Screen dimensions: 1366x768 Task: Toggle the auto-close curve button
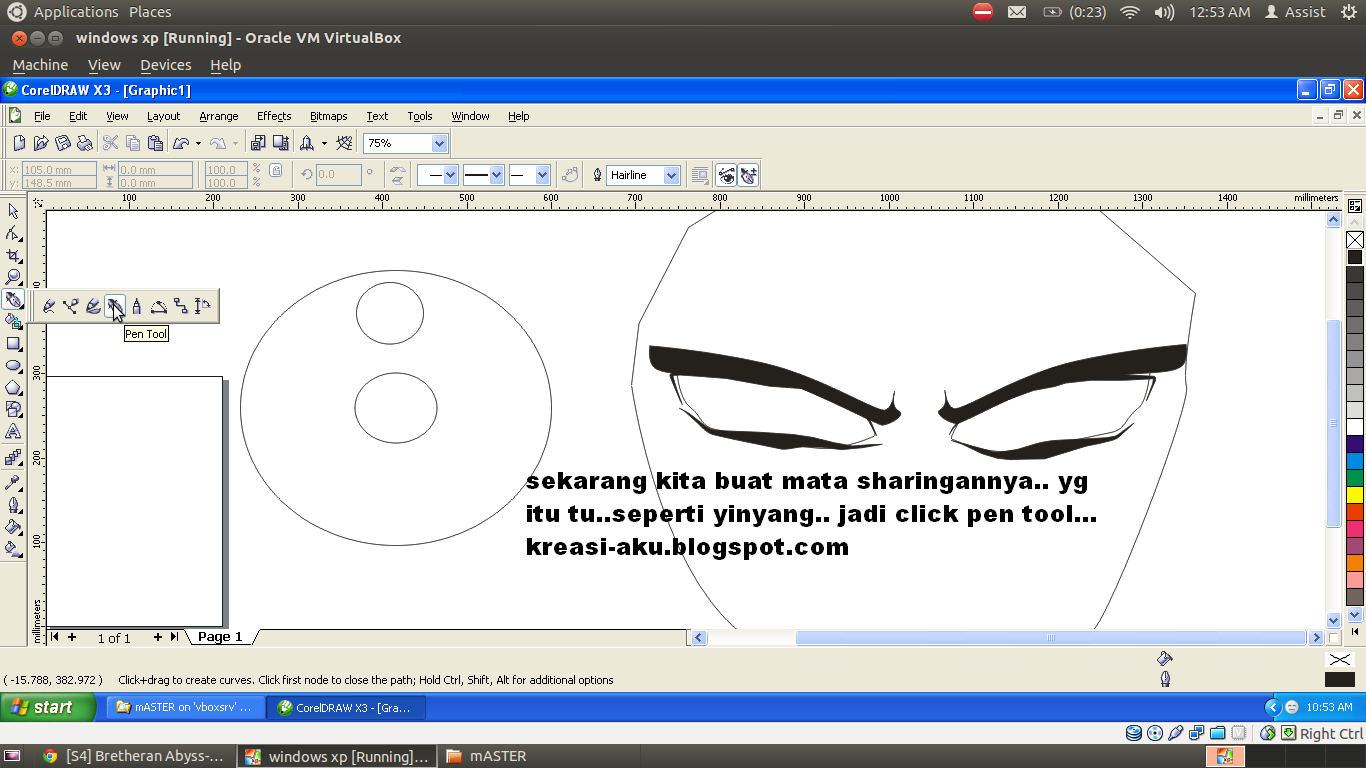(x=571, y=175)
